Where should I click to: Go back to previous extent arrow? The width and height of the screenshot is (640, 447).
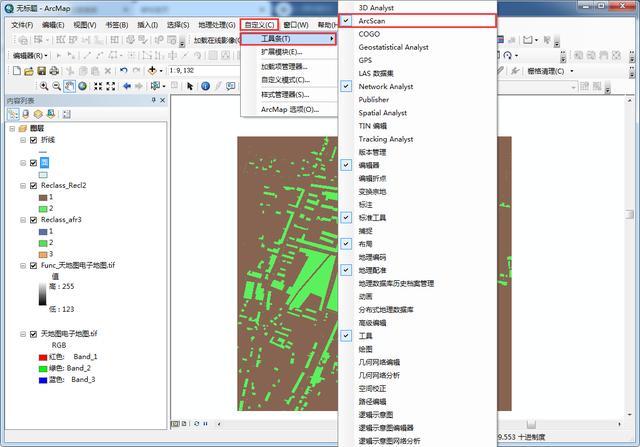pyautogui.click(x=127, y=86)
